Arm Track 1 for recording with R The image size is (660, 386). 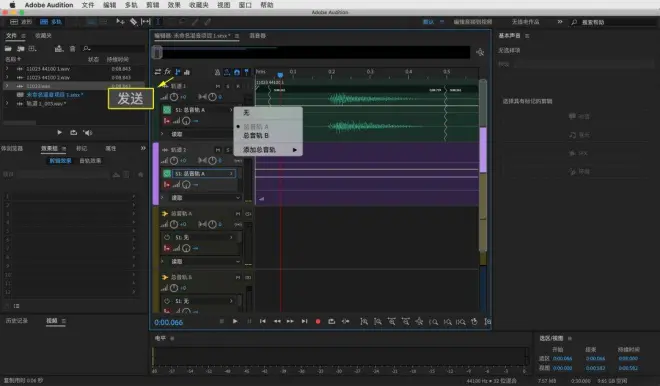click(238, 86)
